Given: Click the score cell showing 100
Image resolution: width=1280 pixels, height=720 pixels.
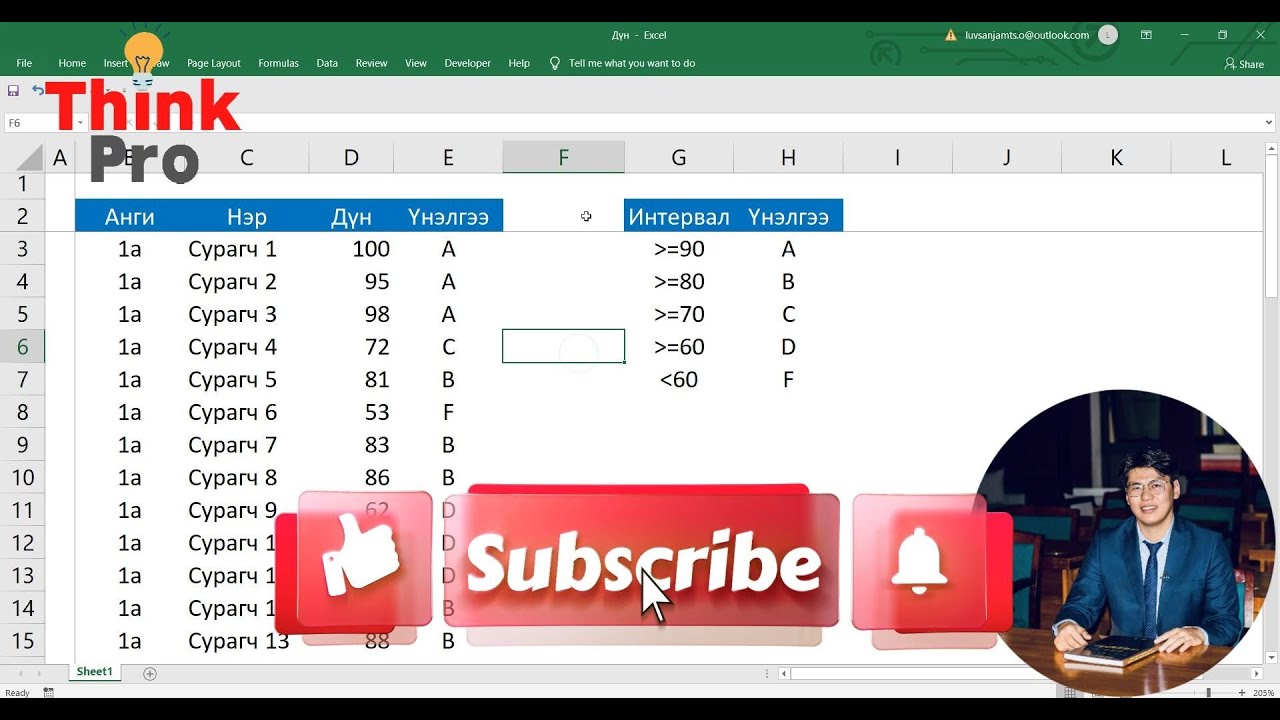Looking at the screenshot, I should (351, 249).
